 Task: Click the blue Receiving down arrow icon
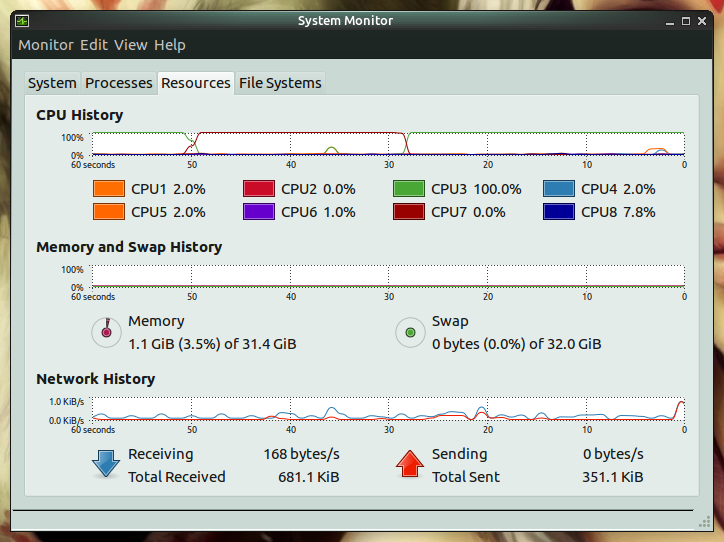click(x=106, y=464)
